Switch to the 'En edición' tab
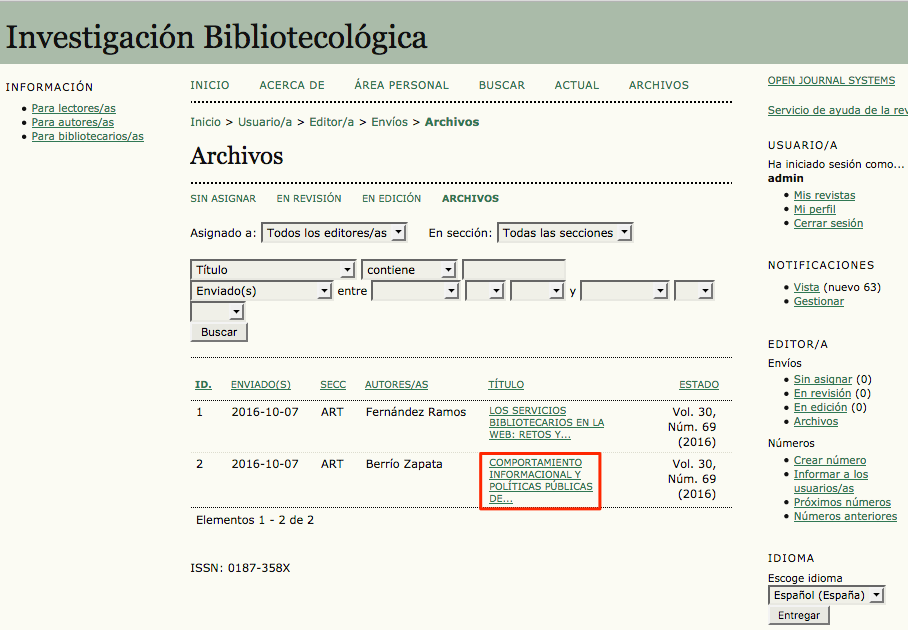This screenshot has width=908, height=630. tap(391, 199)
